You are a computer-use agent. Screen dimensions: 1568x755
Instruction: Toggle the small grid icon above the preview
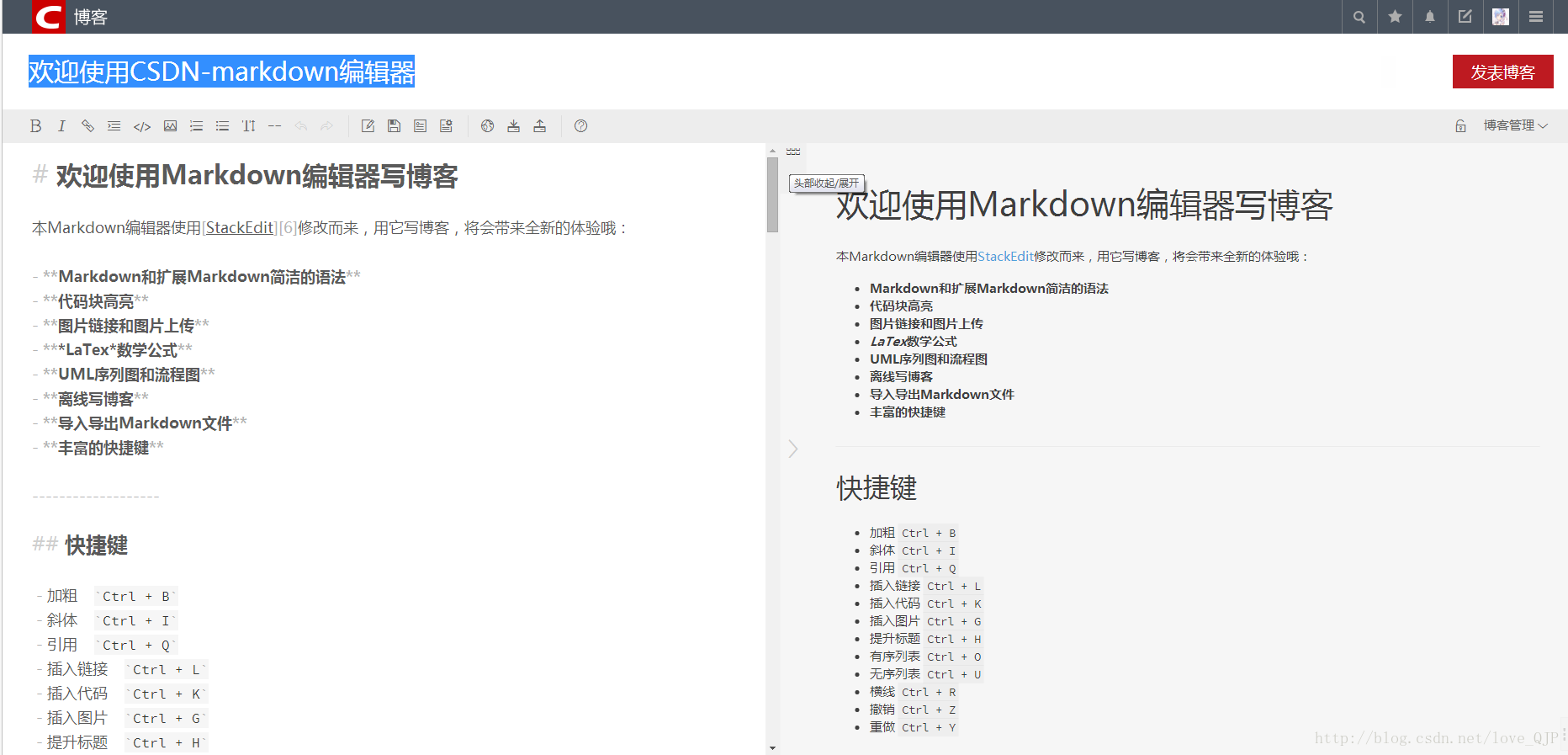tap(793, 152)
